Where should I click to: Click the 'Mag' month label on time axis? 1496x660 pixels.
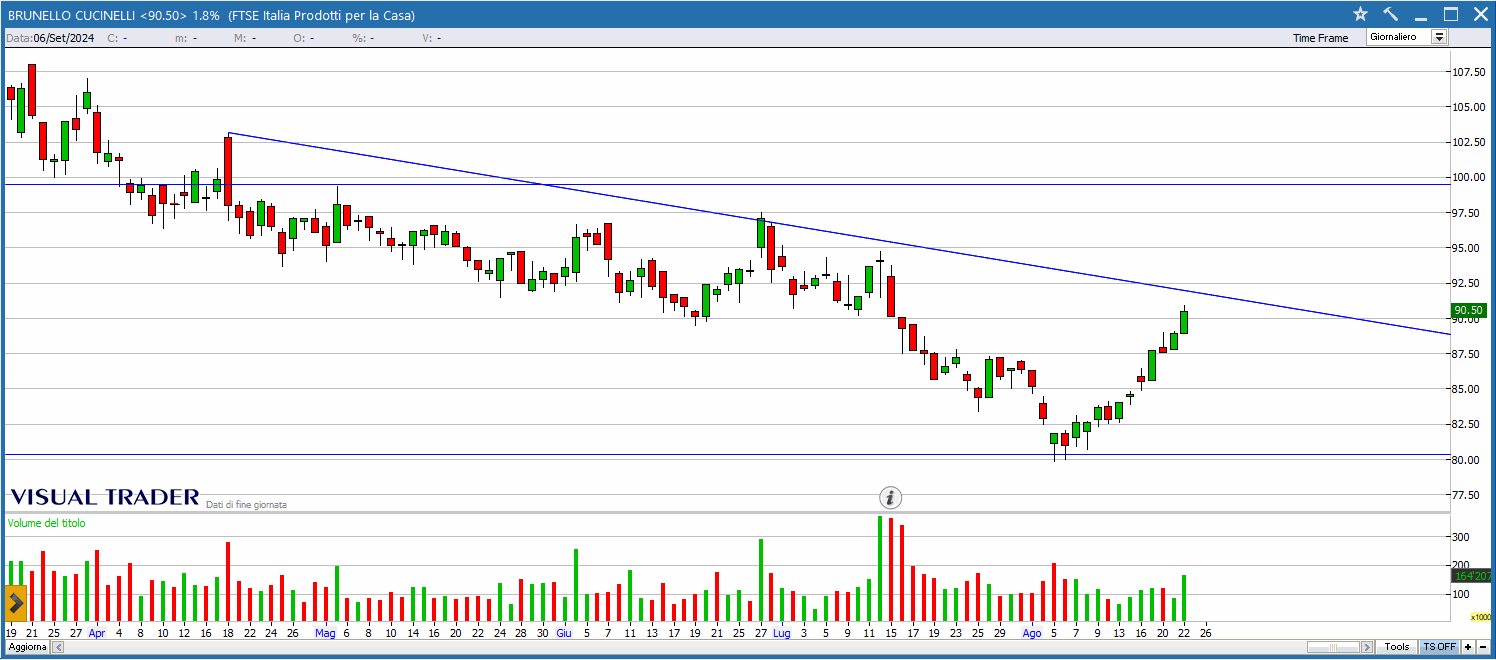point(325,633)
